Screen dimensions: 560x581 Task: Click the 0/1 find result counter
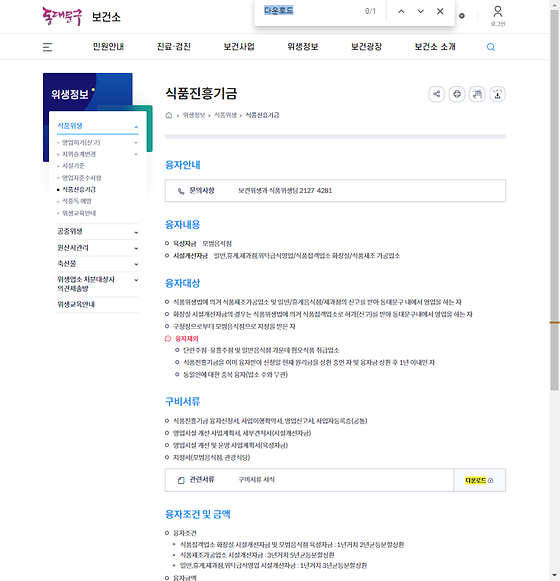click(370, 11)
